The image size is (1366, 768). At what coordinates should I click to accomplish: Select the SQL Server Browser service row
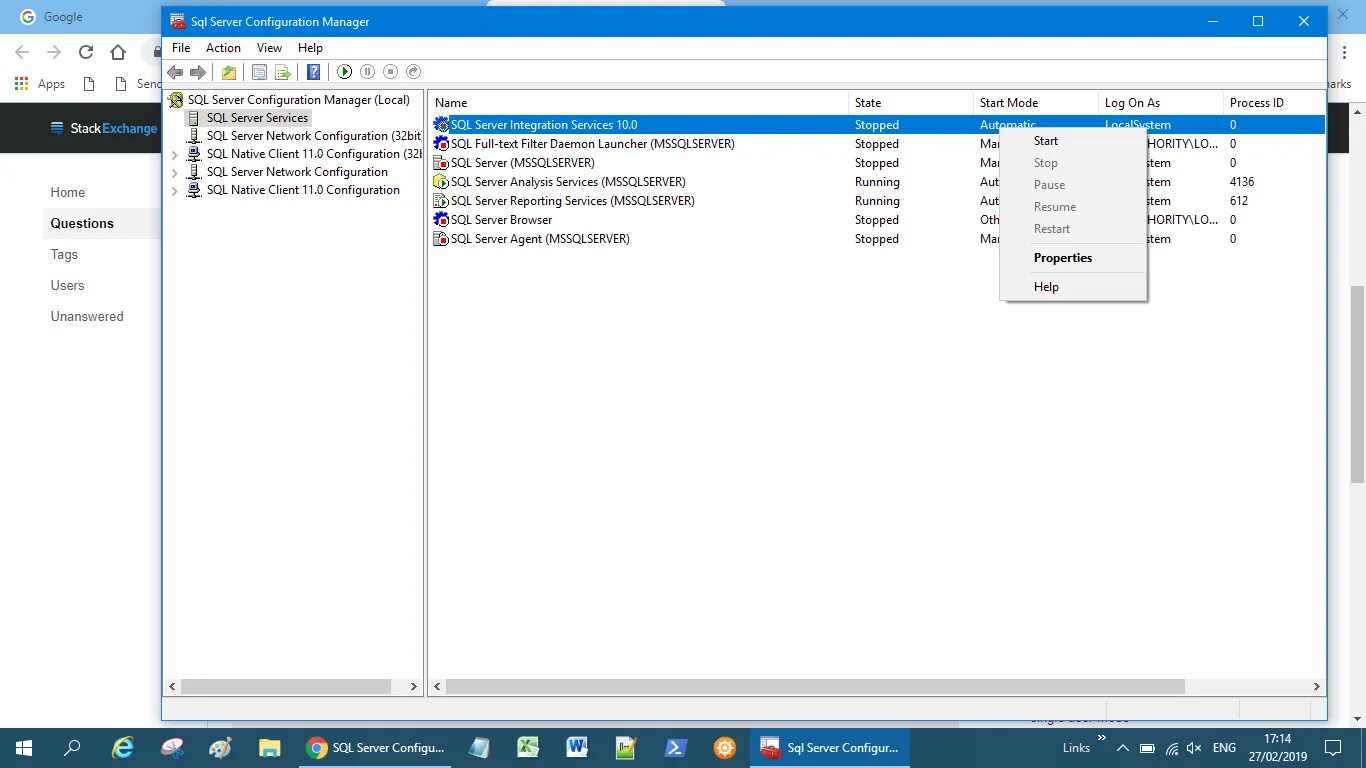tap(877, 220)
